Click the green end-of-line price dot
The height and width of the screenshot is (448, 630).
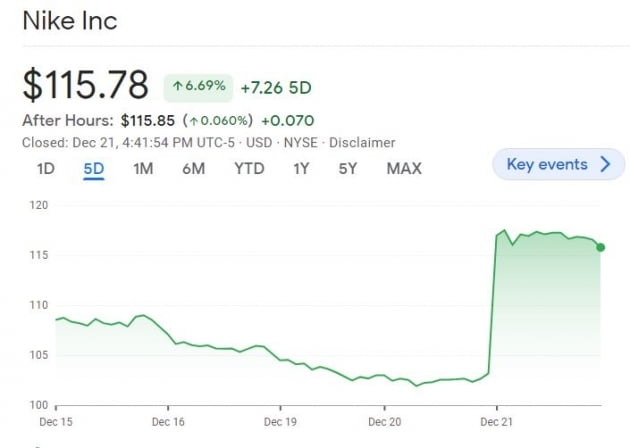[x=600, y=247]
